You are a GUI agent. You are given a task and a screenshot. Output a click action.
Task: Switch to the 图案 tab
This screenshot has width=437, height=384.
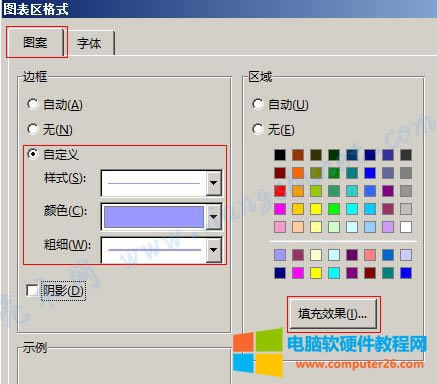point(35,43)
